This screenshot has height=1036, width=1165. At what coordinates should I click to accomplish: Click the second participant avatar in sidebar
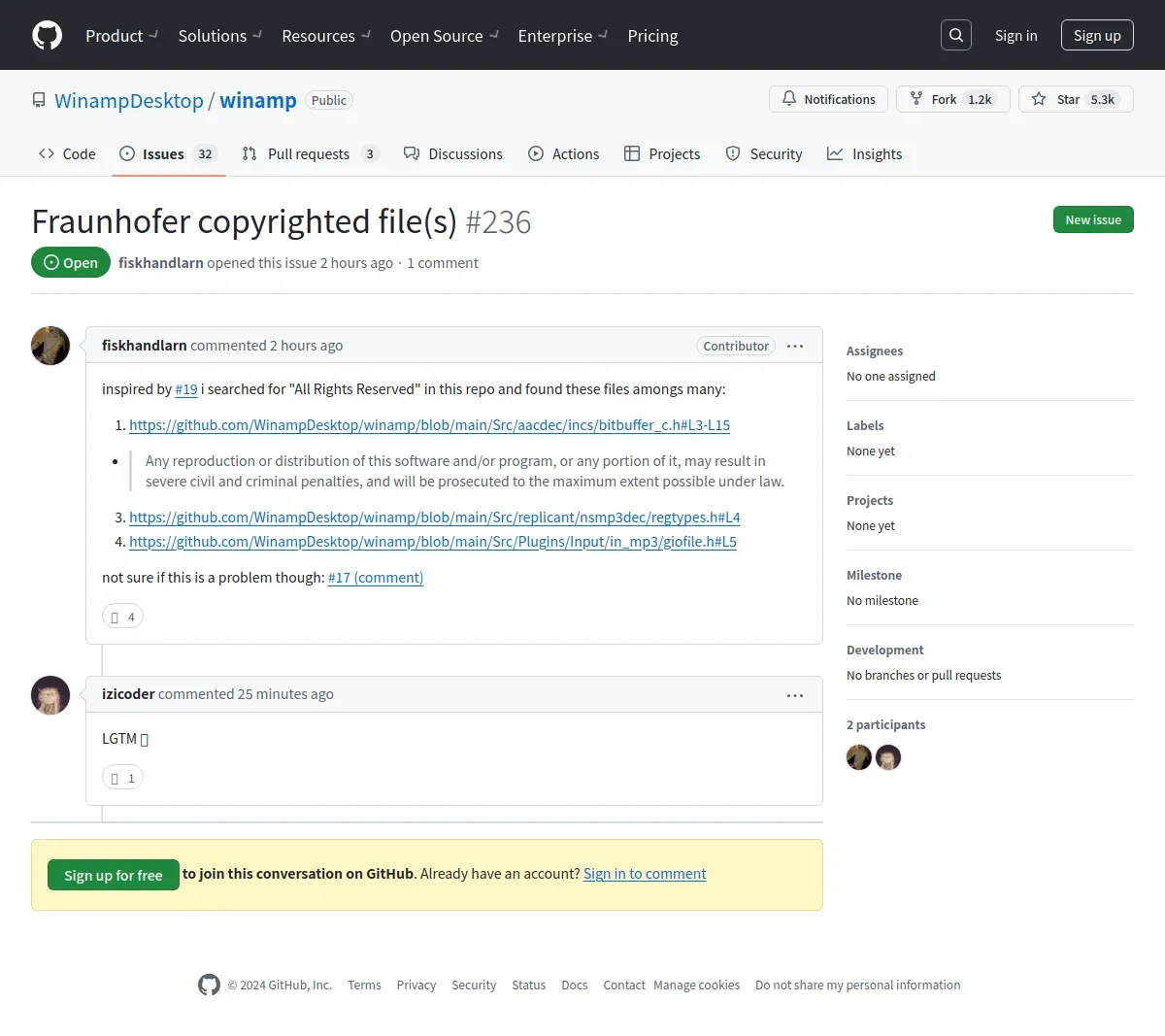coord(888,757)
